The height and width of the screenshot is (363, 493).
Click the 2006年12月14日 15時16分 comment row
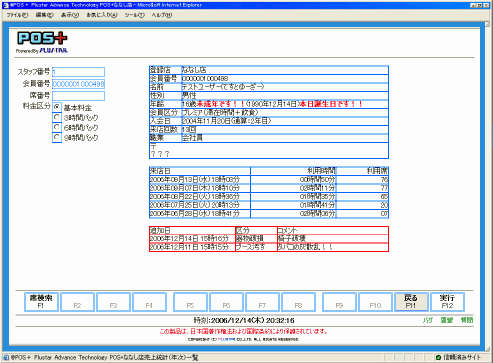click(x=269, y=238)
